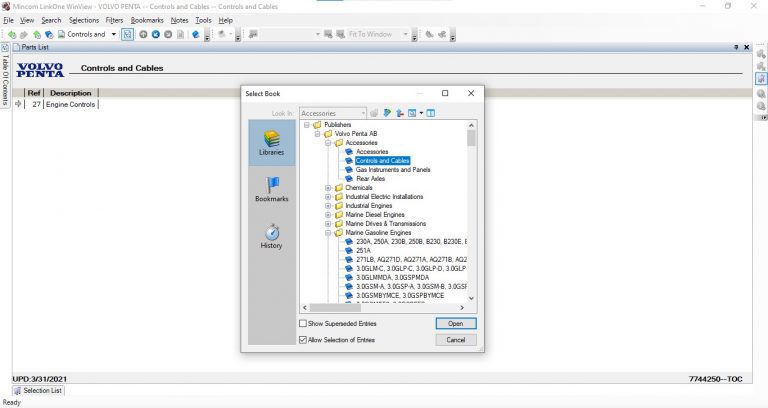
Task: Expand the Industrial Engines folder
Action: pyautogui.click(x=328, y=206)
